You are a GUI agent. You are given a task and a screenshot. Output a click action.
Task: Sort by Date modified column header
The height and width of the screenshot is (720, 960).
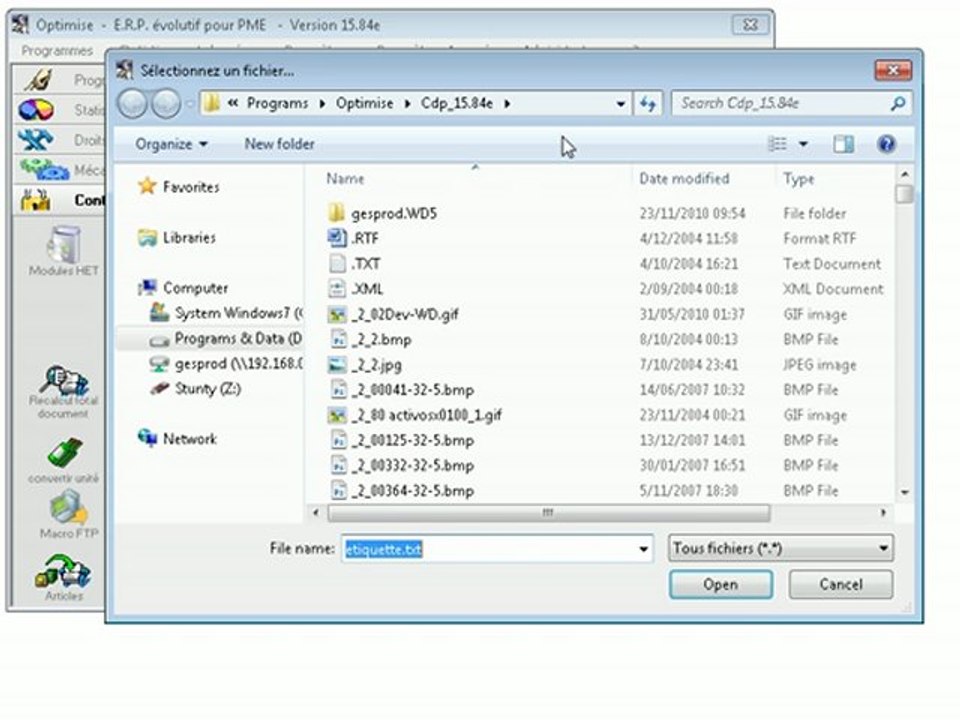point(684,179)
